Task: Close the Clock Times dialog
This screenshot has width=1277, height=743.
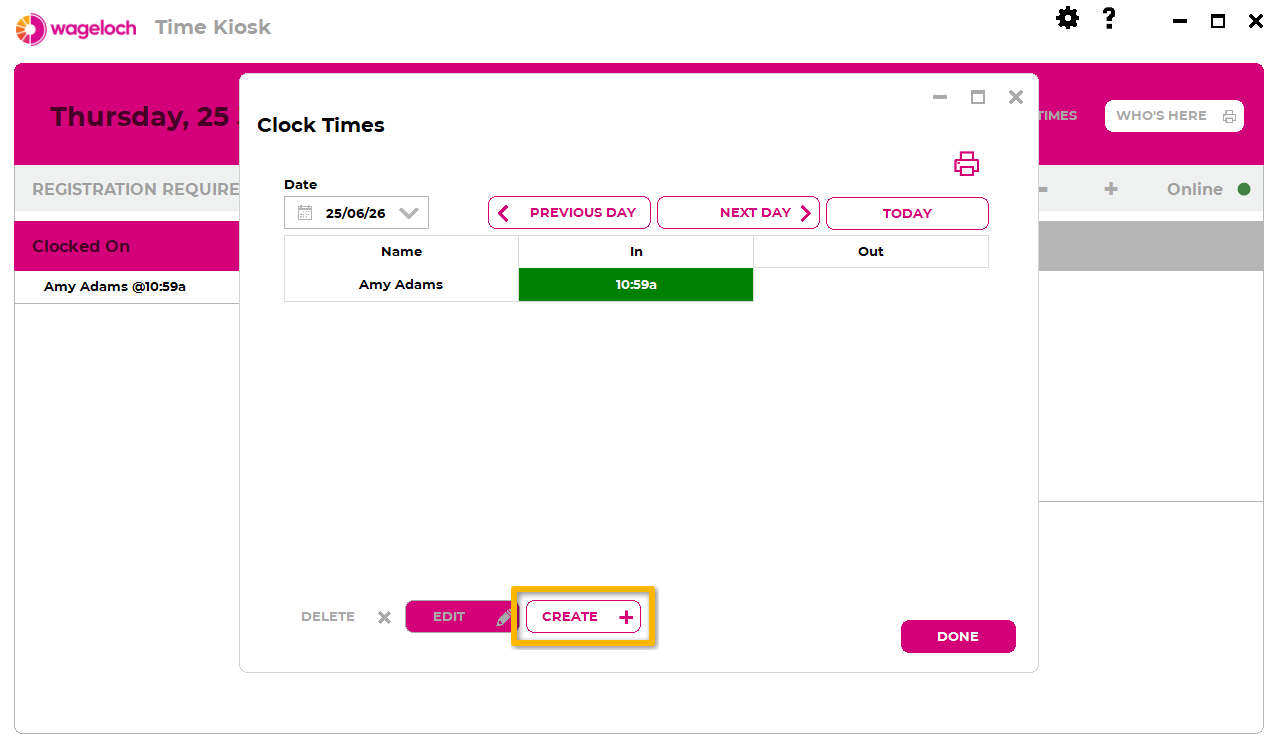Action: [x=1016, y=97]
